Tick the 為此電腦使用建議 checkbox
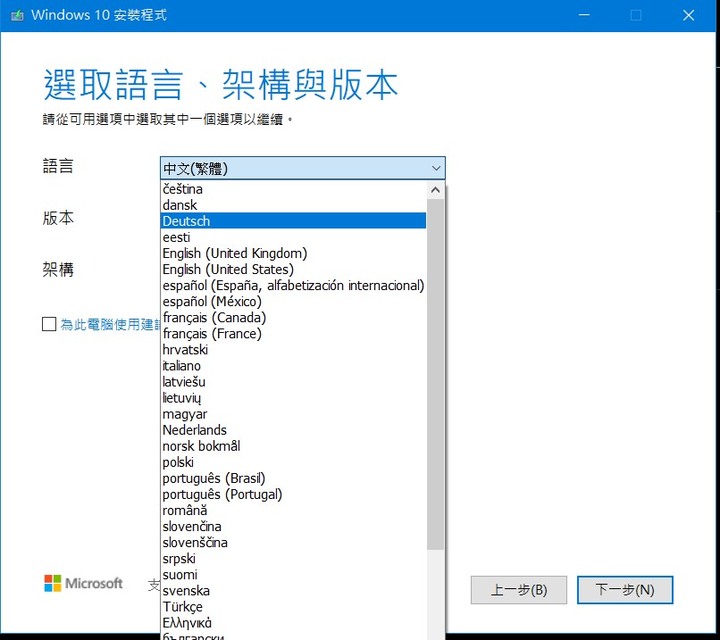The width and height of the screenshot is (720, 640). tap(49, 324)
